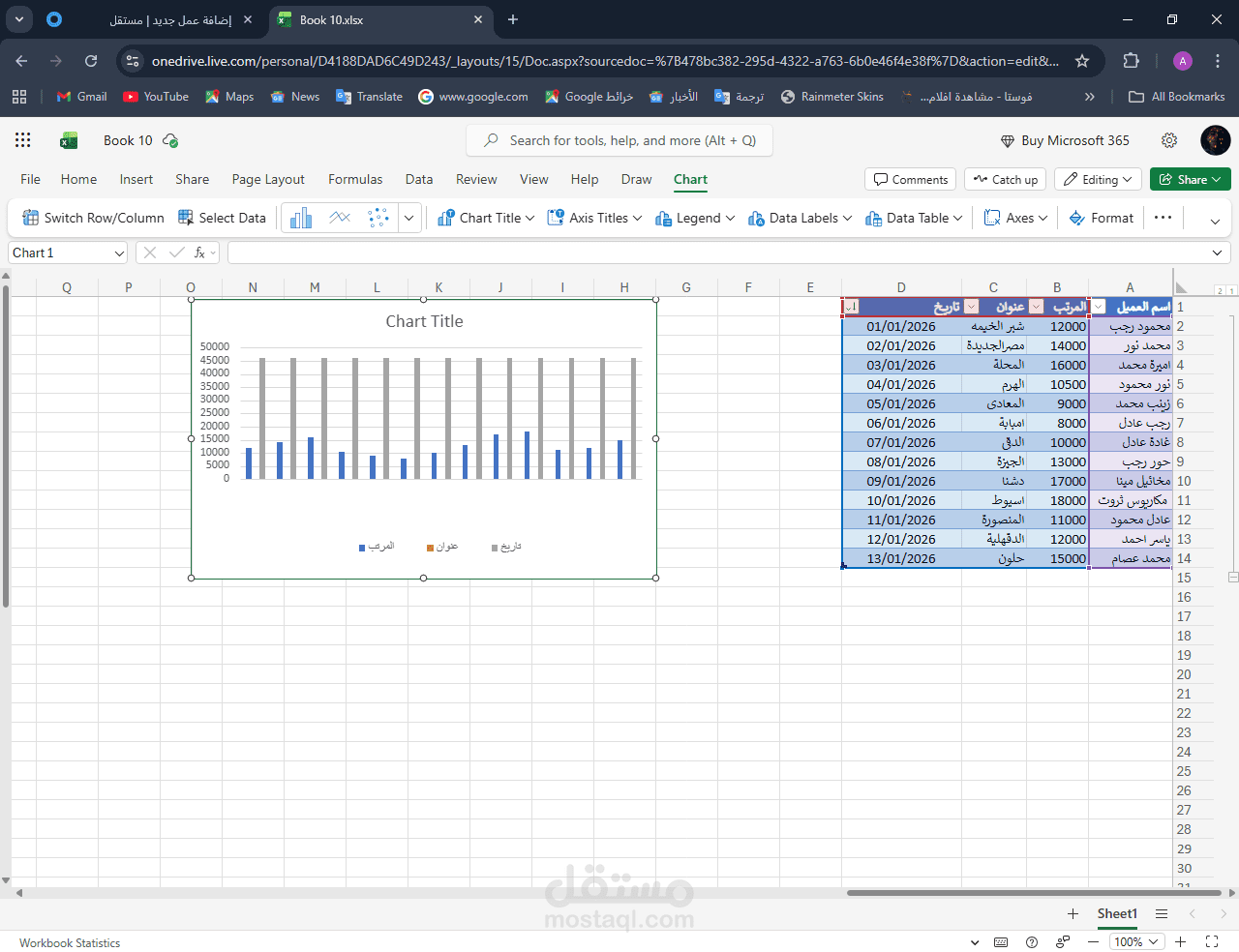
Task: Open the more ribbon options ellipsis
Action: point(1163,218)
